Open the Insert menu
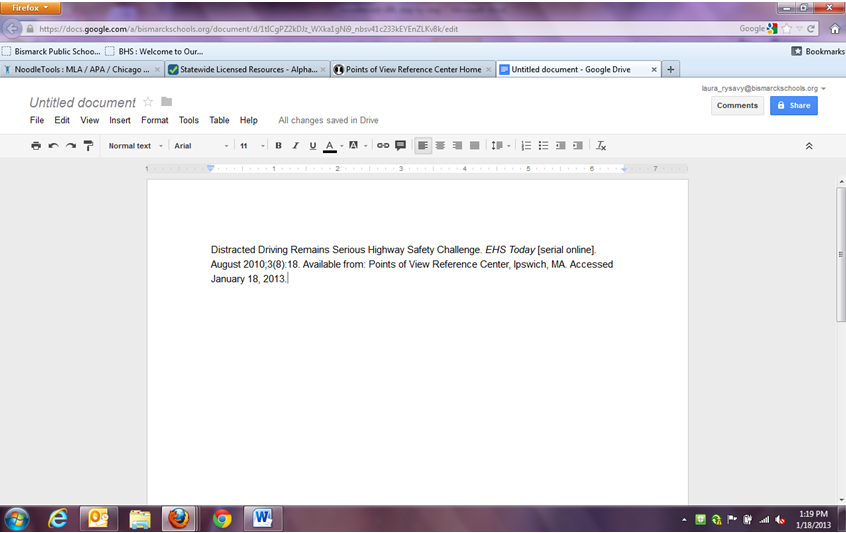Image resolution: width=846 pixels, height=533 pixels. pyautogui.click(x=120, y=120)
